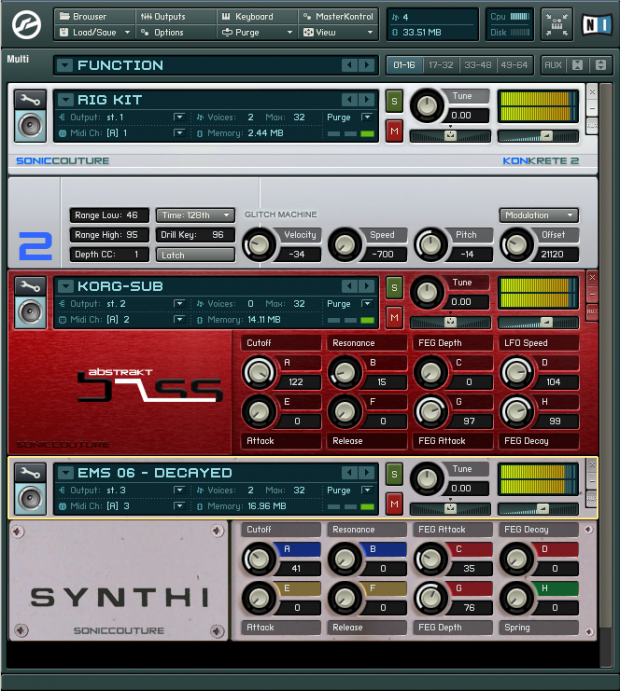Click the Glitch Machine Velocity knob

pos(259,245)
